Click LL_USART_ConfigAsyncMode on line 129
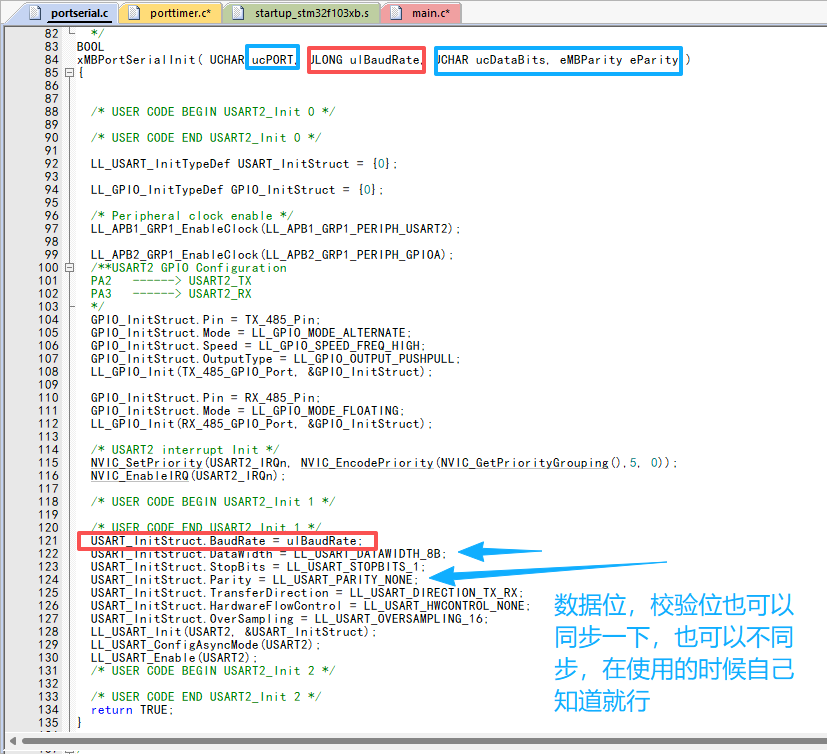The height and width of the screenshot is (754, 827). pyautogui.click(x=175, y=645)
